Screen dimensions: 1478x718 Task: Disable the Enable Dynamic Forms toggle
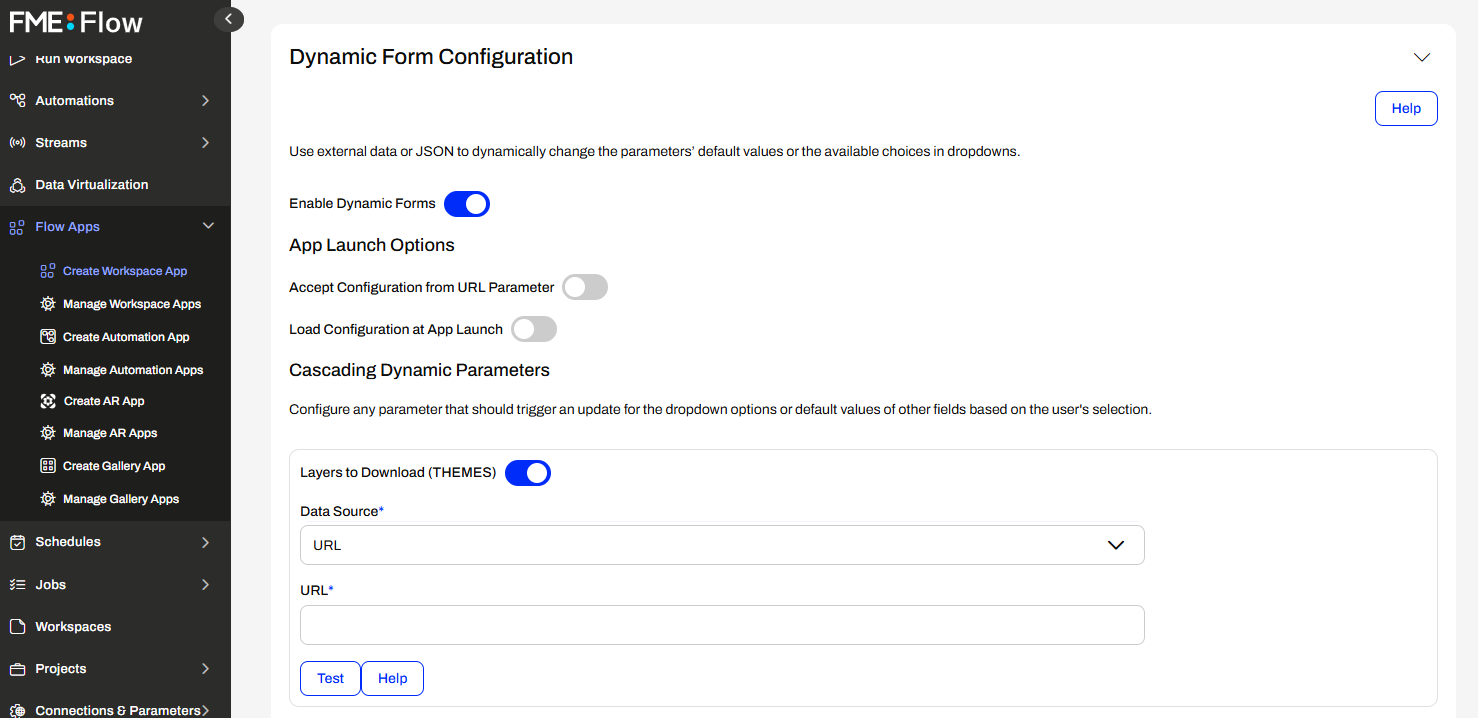click(x=467, y=204)
